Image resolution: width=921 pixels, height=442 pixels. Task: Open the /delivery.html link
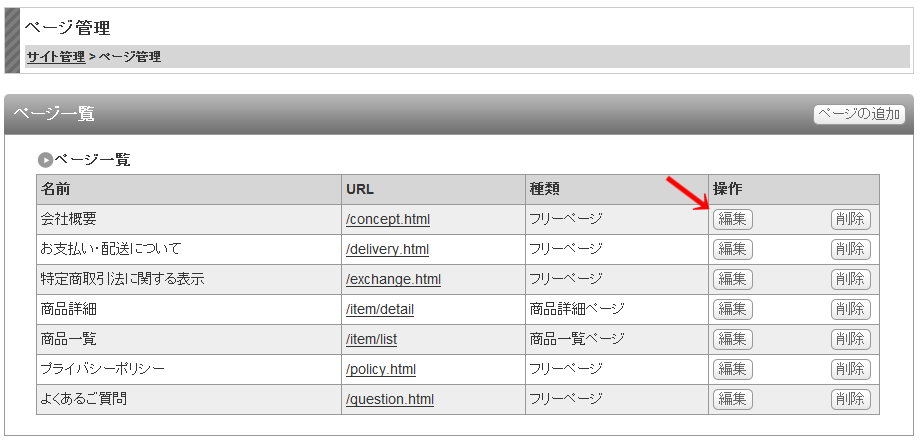387,249
